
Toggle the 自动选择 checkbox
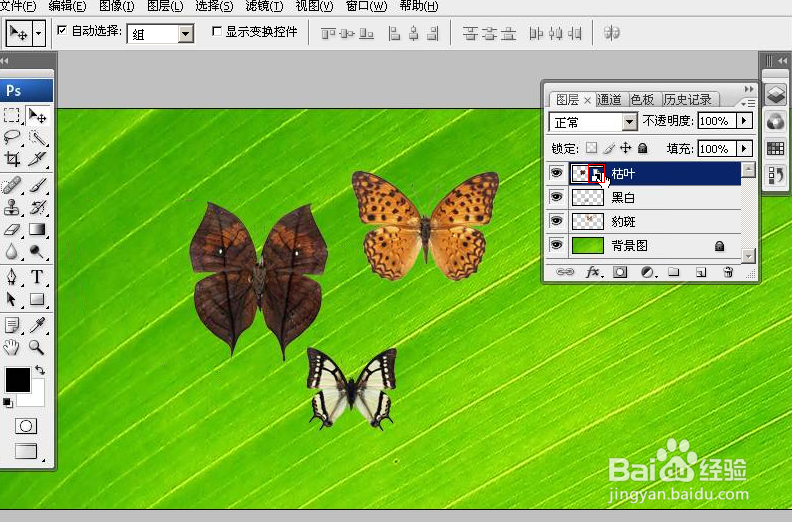tap(62, 30)
